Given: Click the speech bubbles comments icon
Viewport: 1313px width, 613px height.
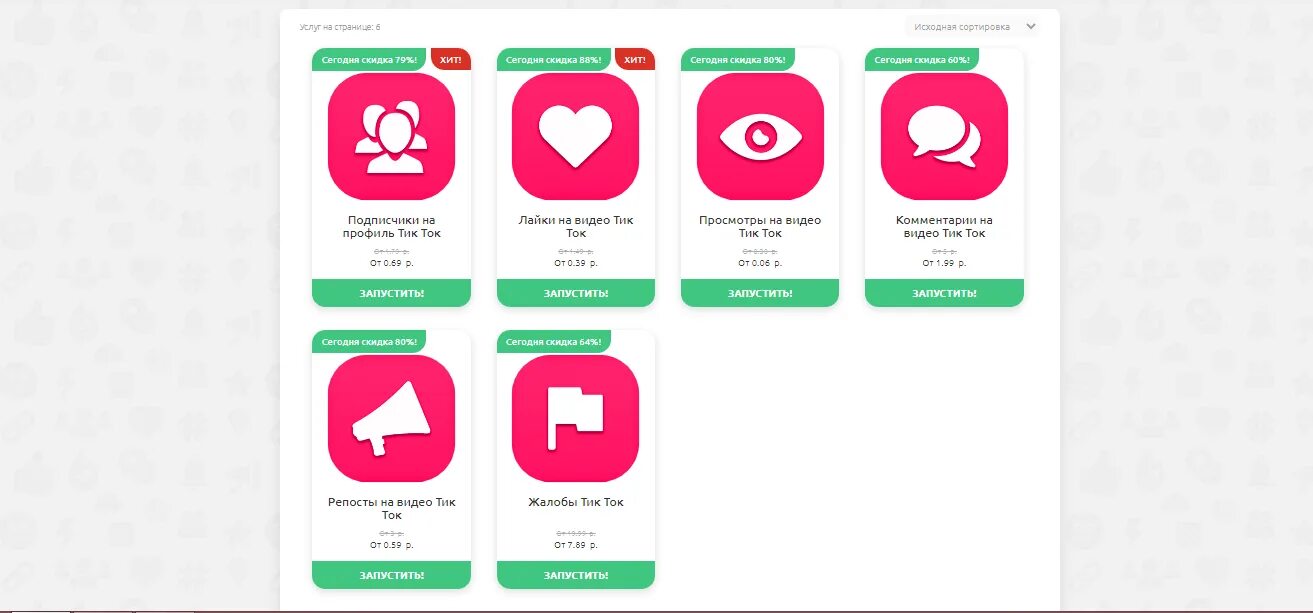Looking at the screenshot, I should click(944, 136).
